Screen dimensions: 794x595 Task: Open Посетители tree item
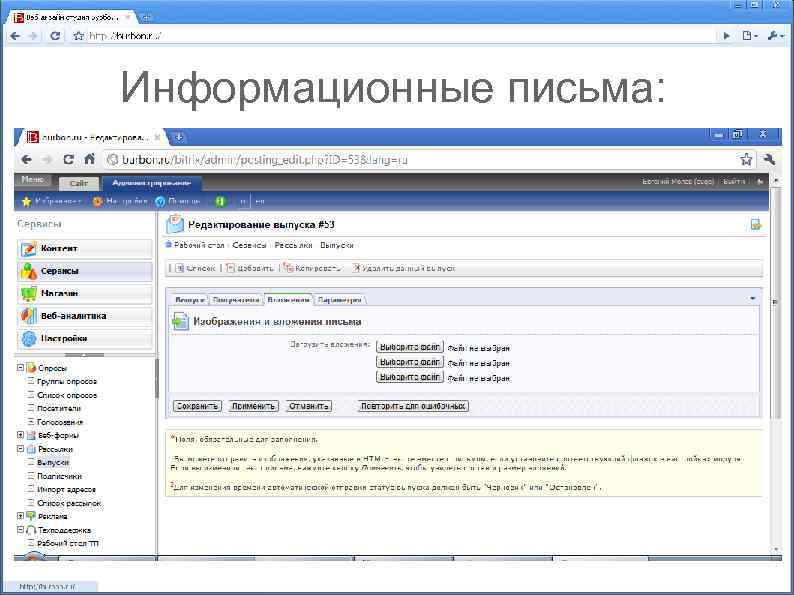[x=59, y=408]
